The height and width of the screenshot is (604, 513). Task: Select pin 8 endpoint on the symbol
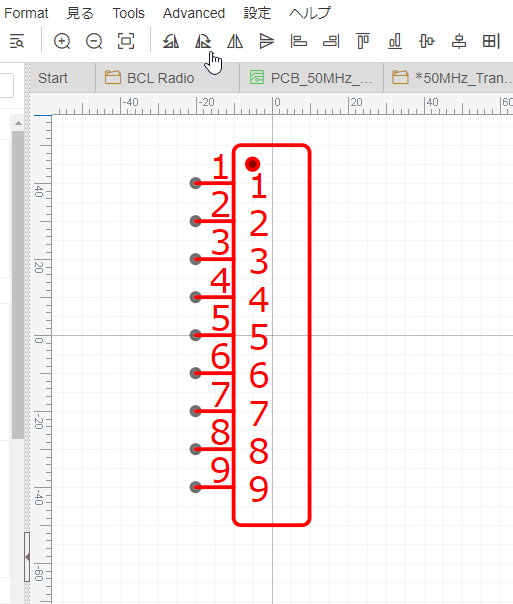coord(196,449)
